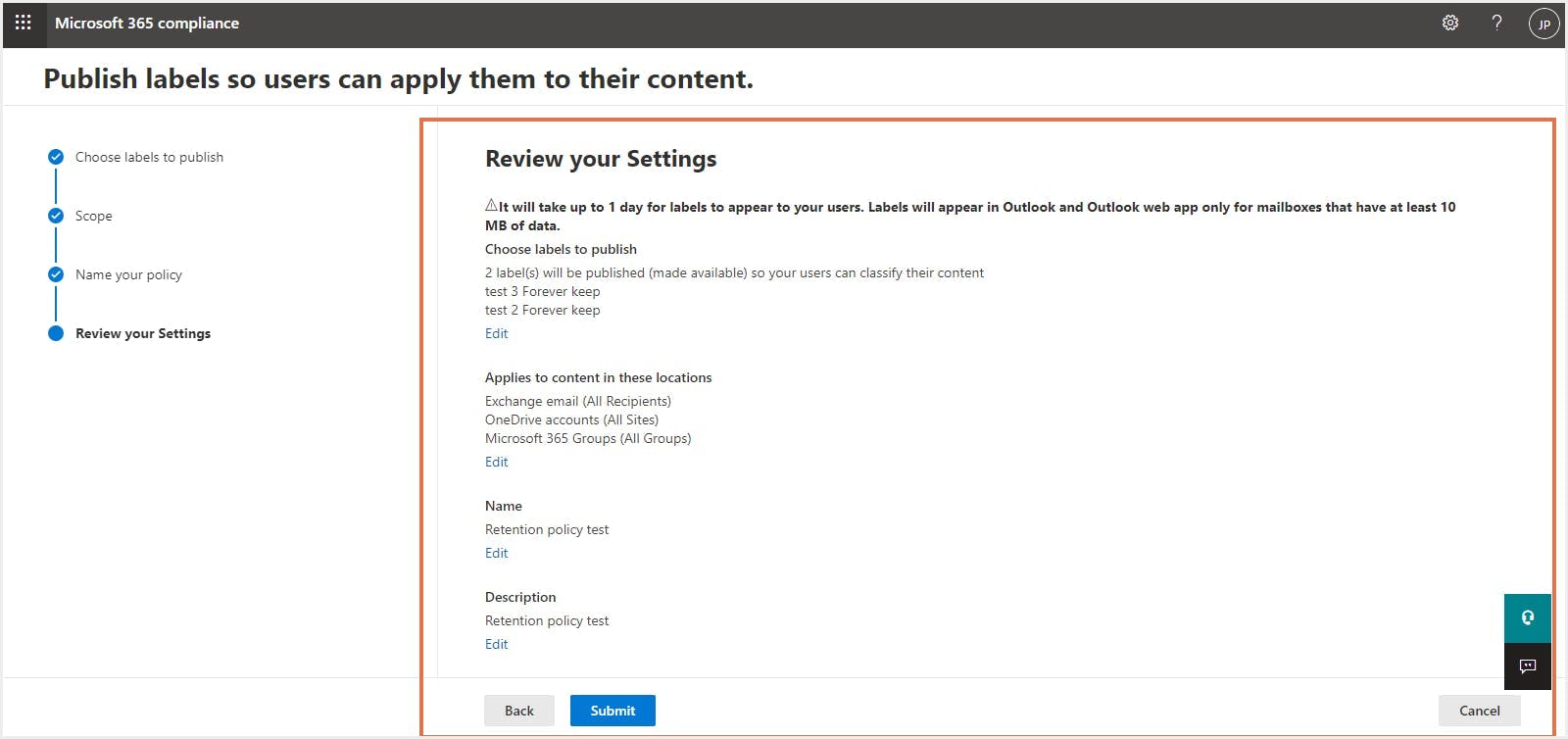This screenshot has width=1568, height=739.
Task: Select the Review your Settings step
Action: pyautogui.click(x=143, y=333)
